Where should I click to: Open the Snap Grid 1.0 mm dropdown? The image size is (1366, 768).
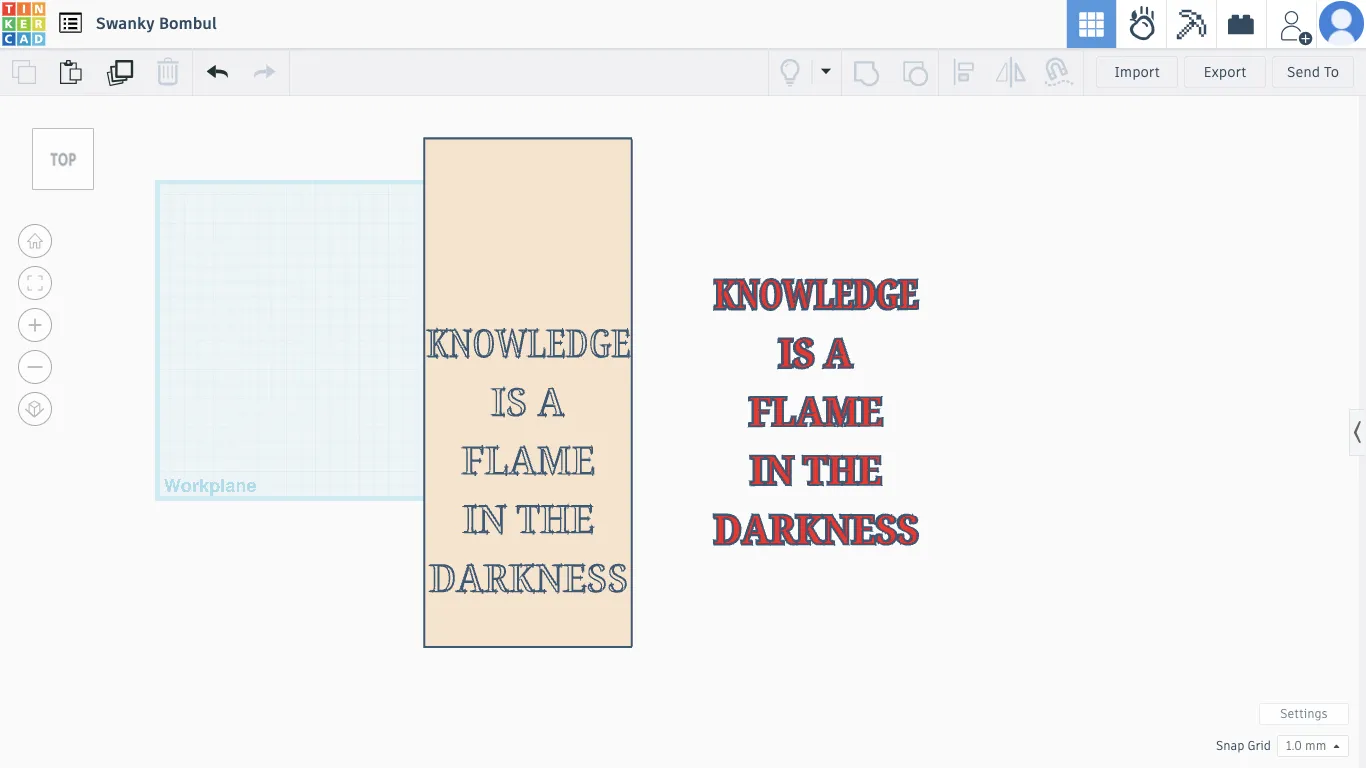1312,746
